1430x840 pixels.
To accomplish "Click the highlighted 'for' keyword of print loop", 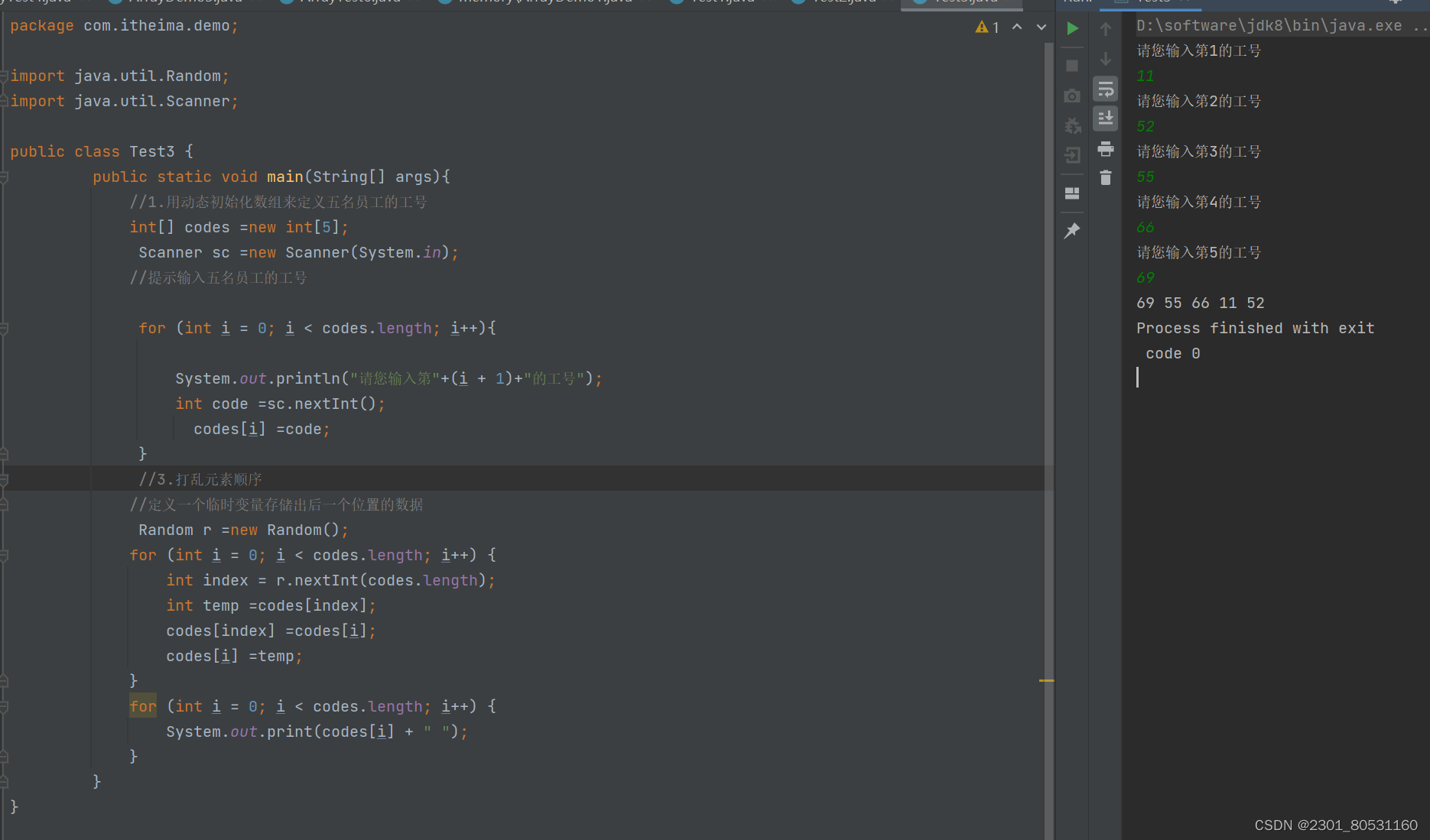I will click(x=143, y=707).
